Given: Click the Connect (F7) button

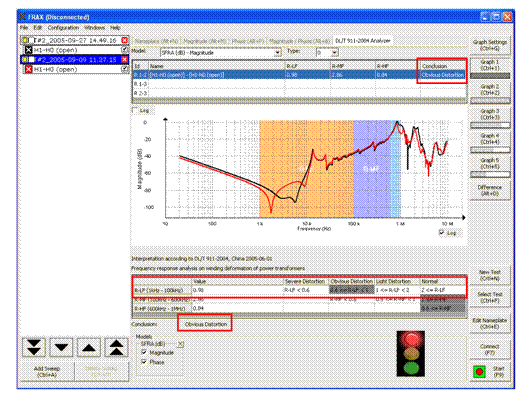Looking at the screenshot, I should (490, 349).
